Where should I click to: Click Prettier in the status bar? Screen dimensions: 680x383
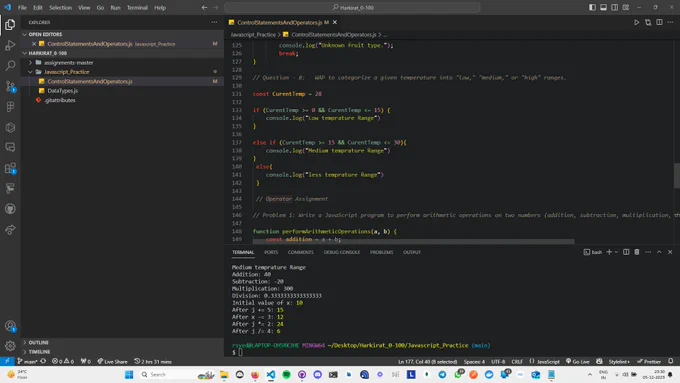click(x=649, y=361)
